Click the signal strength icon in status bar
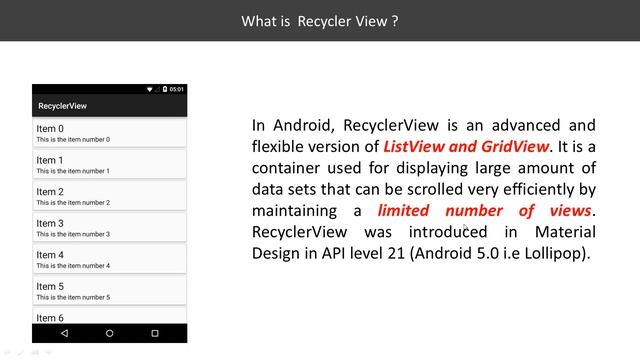Image resolution: width=640 pixels, height=360 pixels. [x=158, y=89]
